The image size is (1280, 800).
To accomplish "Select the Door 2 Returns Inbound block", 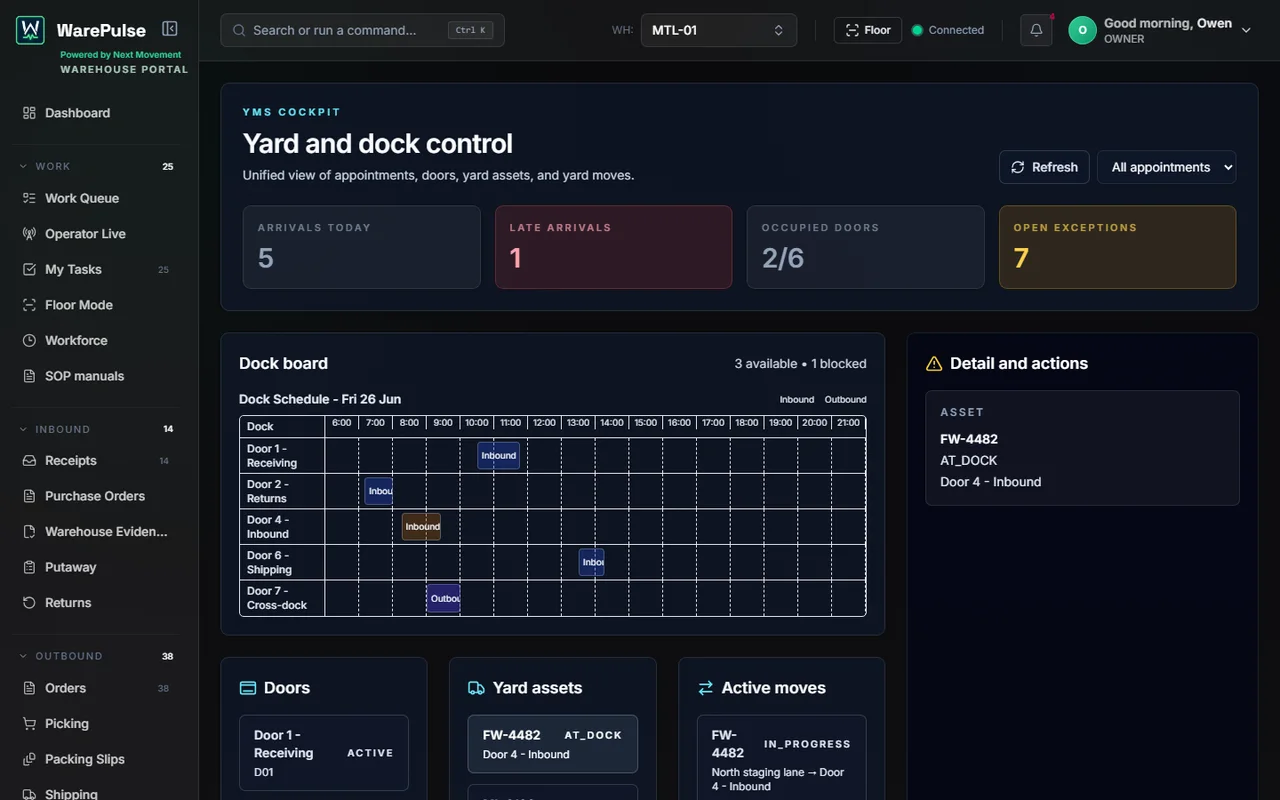I will pyautogui.click(x=379, y=491).
